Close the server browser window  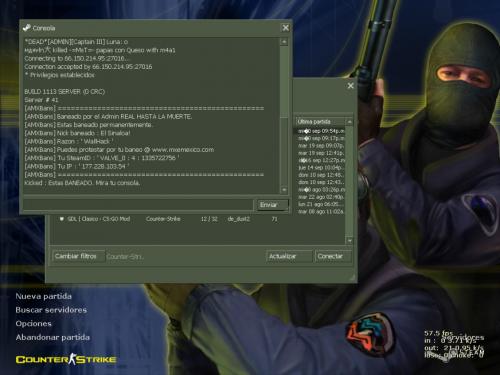click(350, 86)
